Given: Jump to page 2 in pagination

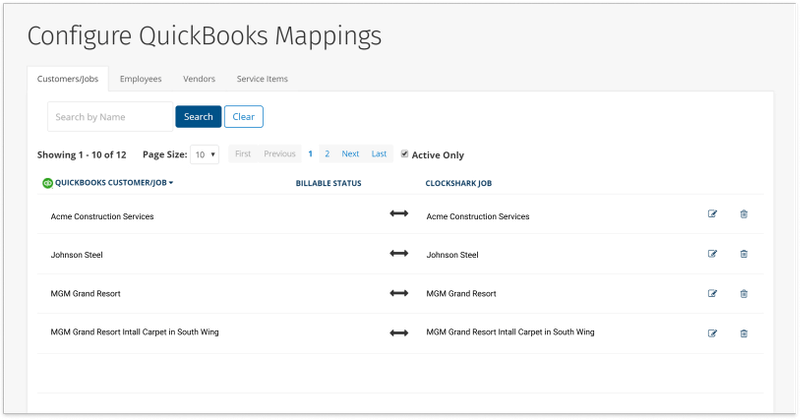Looking at the screenshot, I should click(327, 154).
